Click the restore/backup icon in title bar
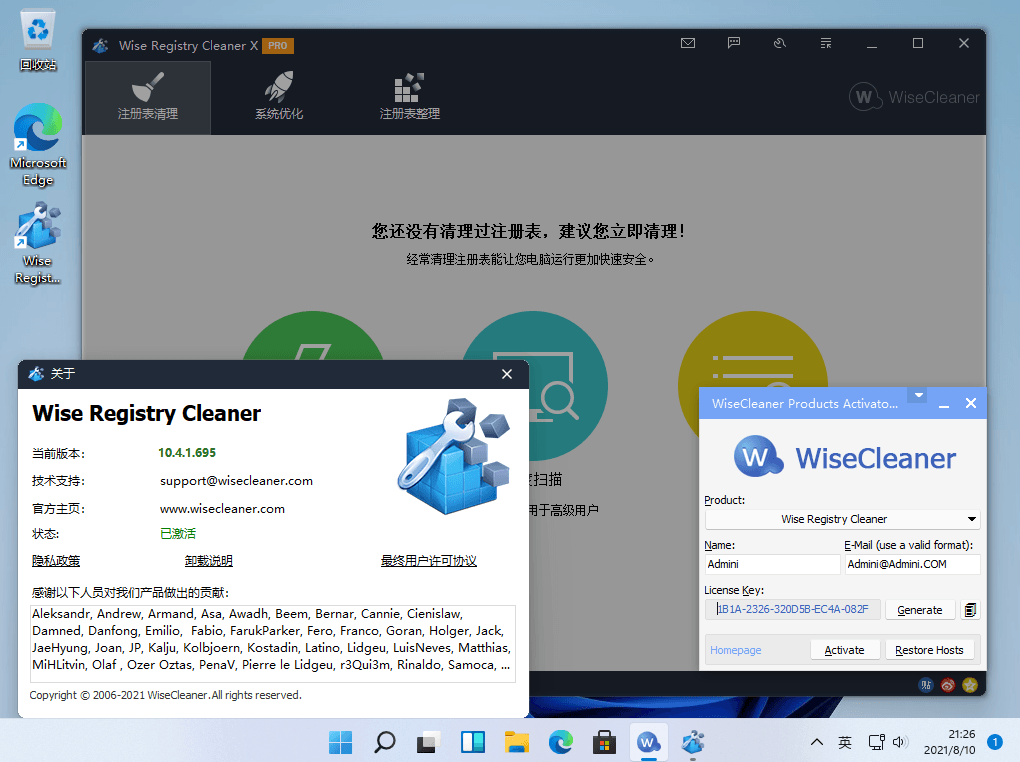Screen dimensions: 1020x762 [x=780, y=44]
